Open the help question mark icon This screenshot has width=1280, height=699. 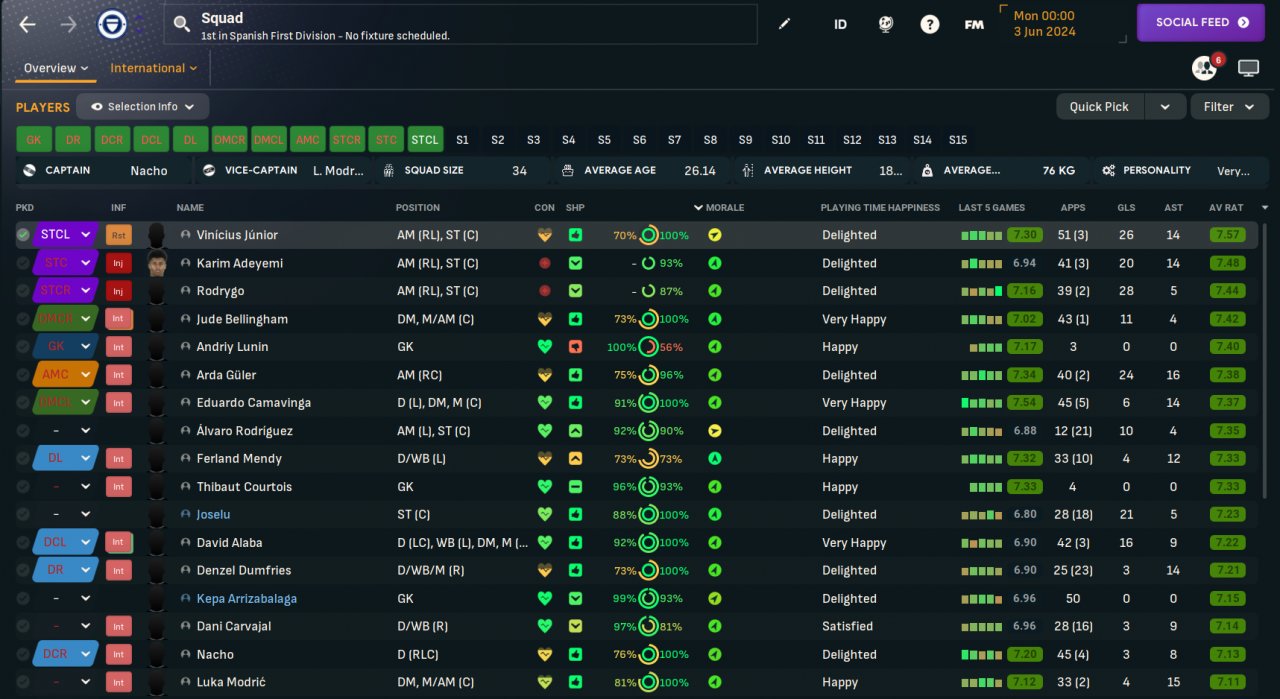(930, 24)
